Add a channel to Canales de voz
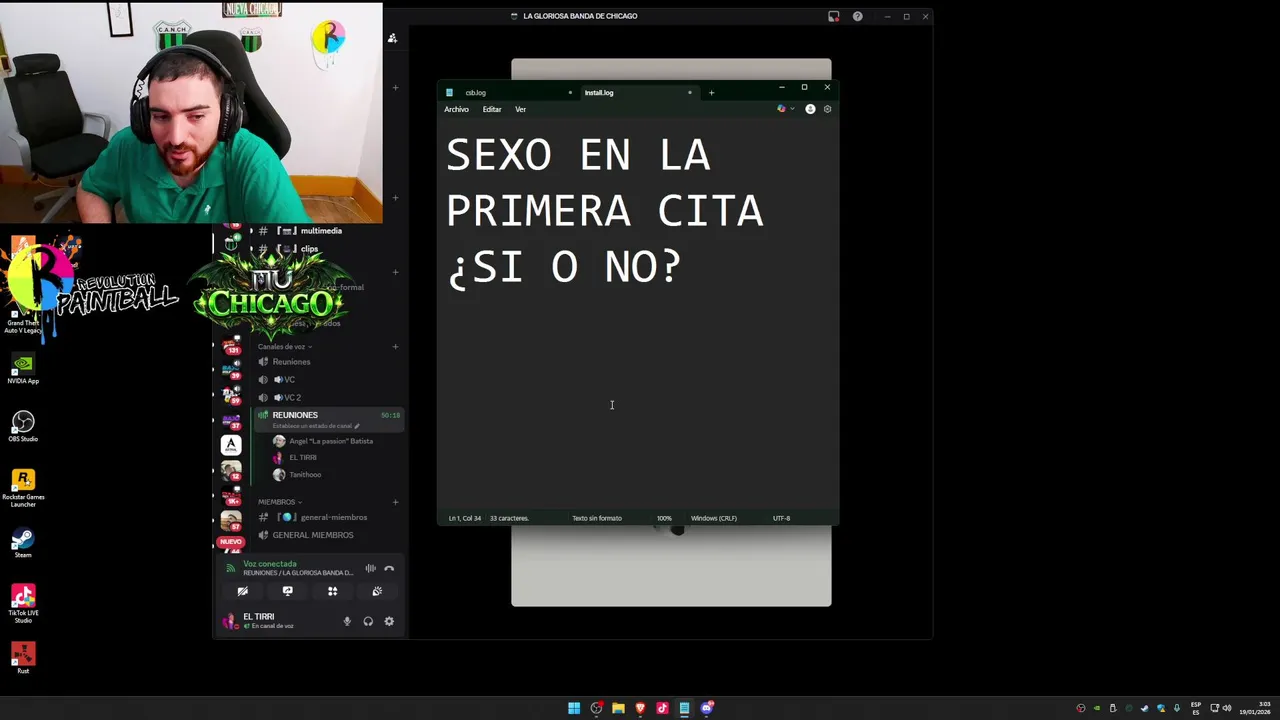The width and height of the screenshot is (1280, 720). coord(395,347)
